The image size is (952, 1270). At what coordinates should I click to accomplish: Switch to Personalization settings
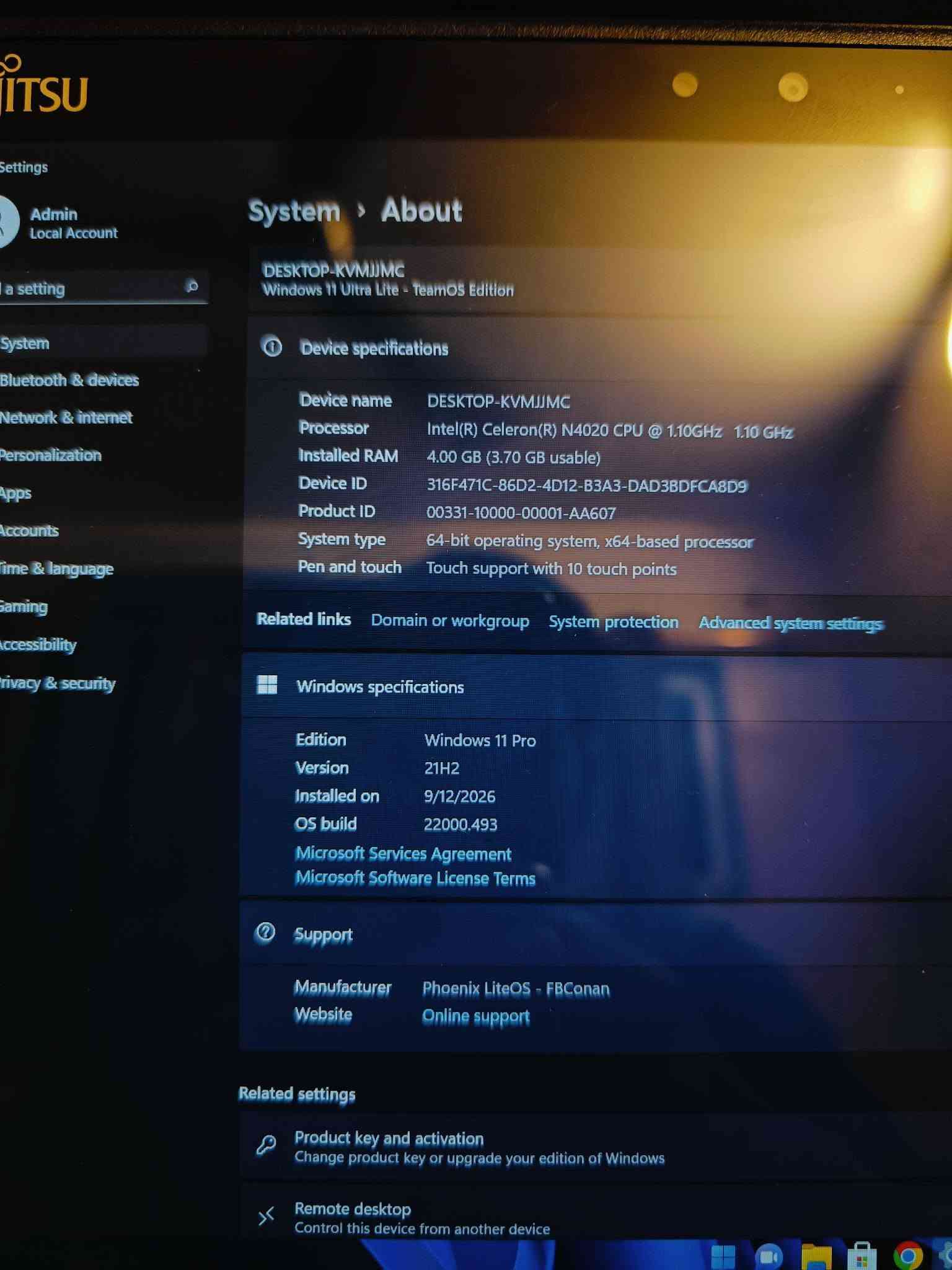[x=50, y=455]
